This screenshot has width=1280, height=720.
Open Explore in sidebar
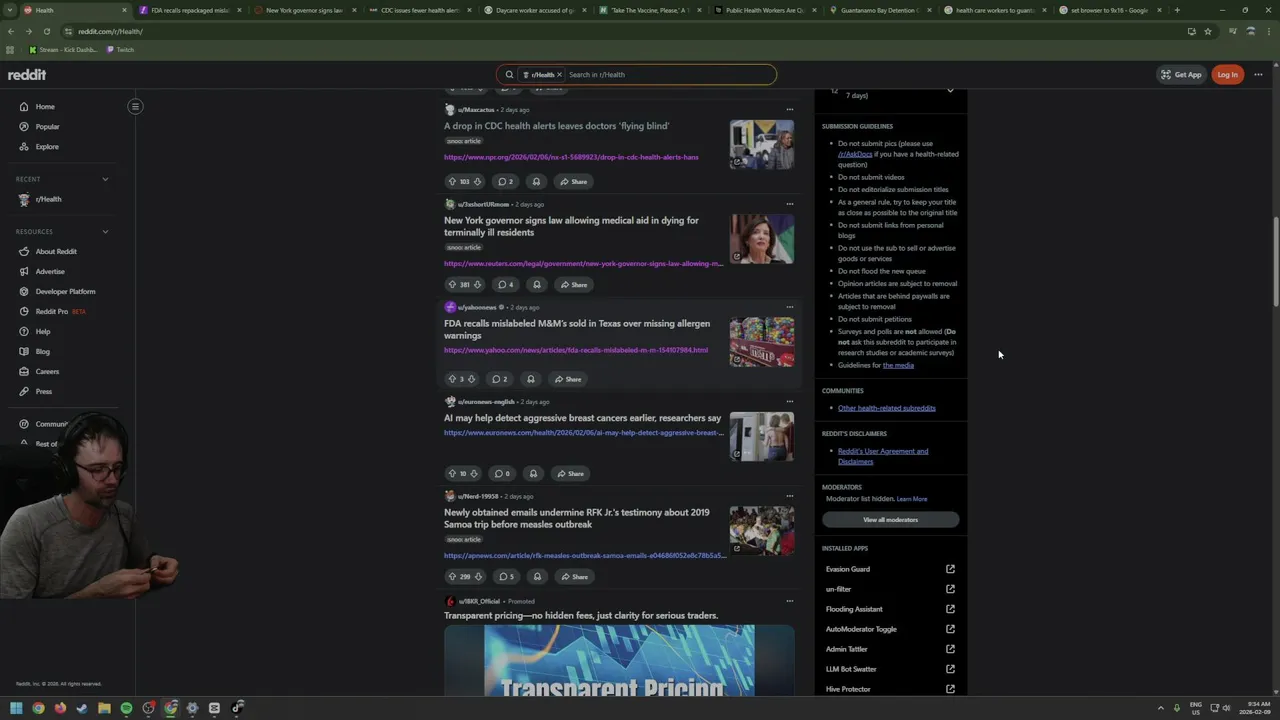pos(47,147)
